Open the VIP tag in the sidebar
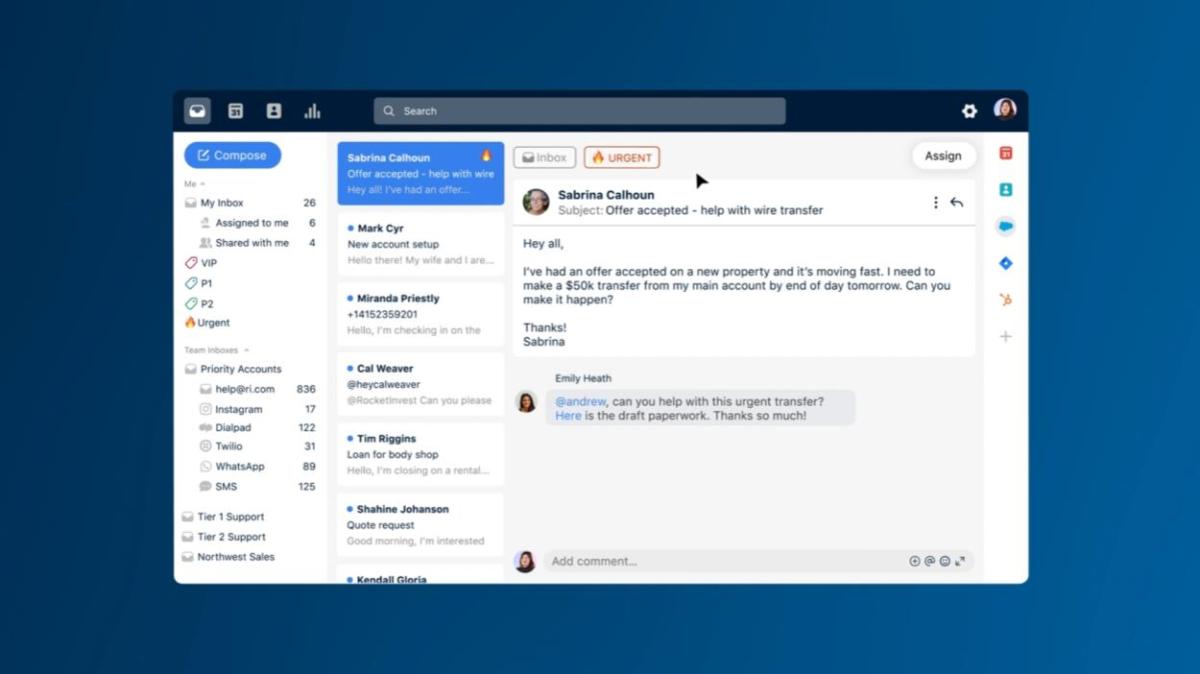Screen dimensions: 1200x674 206,263
